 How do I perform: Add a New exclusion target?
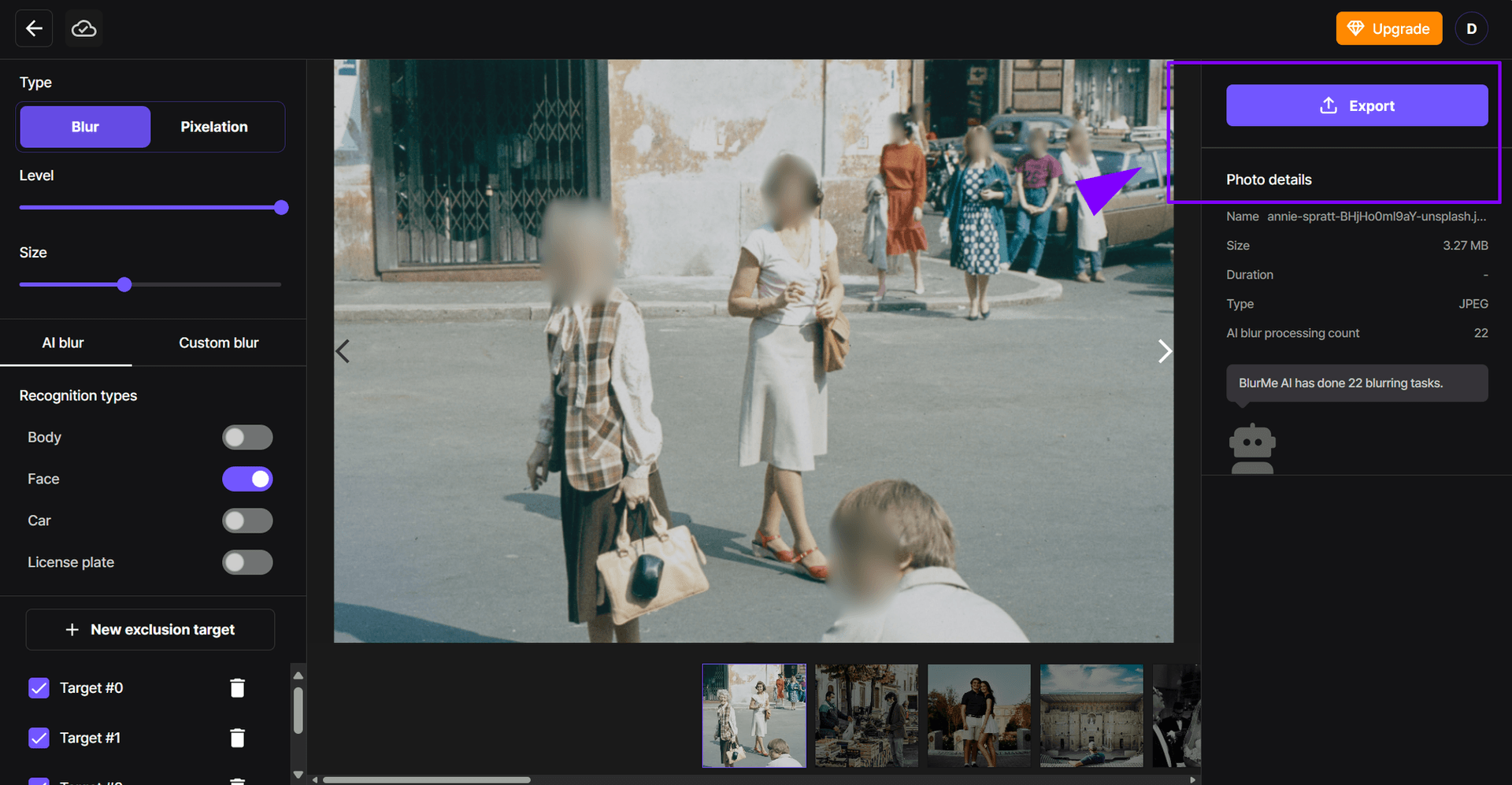(x=150, y=629)
